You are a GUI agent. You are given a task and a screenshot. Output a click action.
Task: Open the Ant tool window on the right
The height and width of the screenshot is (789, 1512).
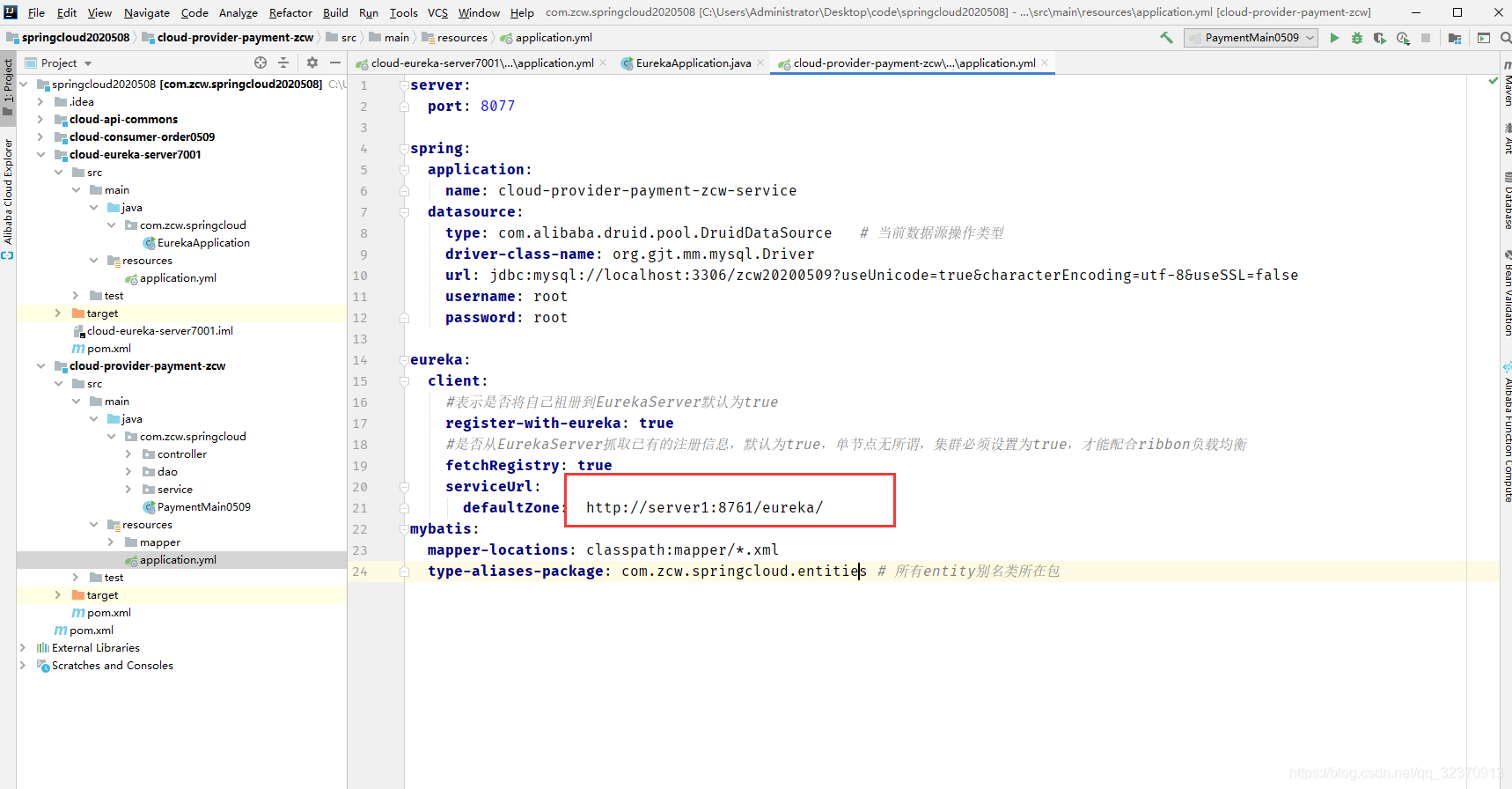coord(1507,140)
